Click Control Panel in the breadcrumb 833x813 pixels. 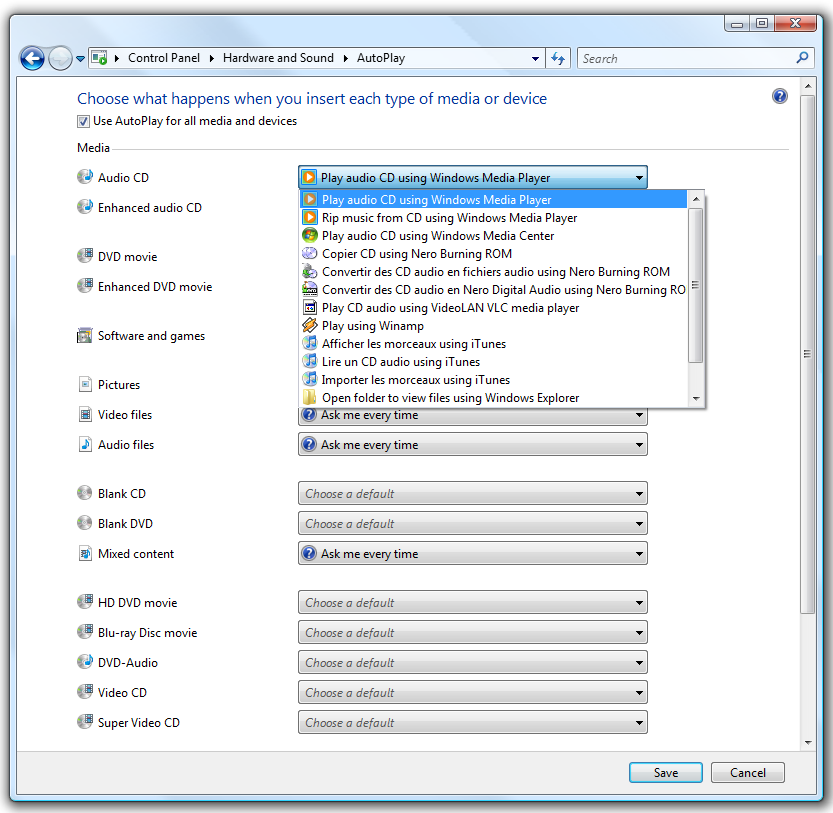pos(164,58)
